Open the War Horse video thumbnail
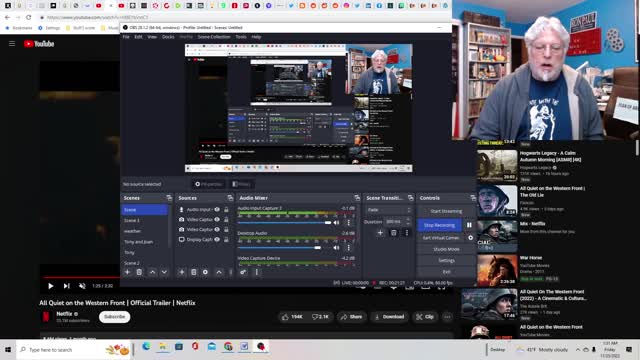This screenshot has height=360, width=640. click(497, 270)
